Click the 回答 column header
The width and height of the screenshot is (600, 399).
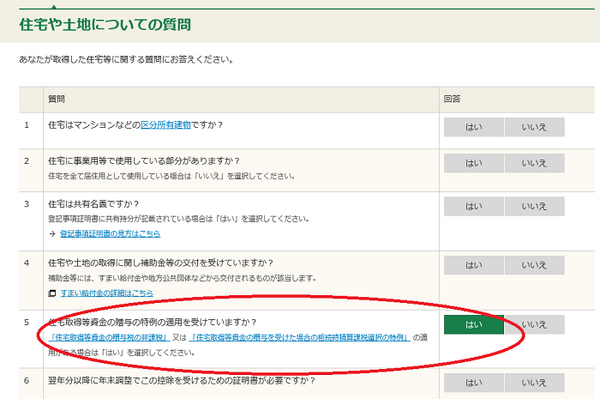452,99
